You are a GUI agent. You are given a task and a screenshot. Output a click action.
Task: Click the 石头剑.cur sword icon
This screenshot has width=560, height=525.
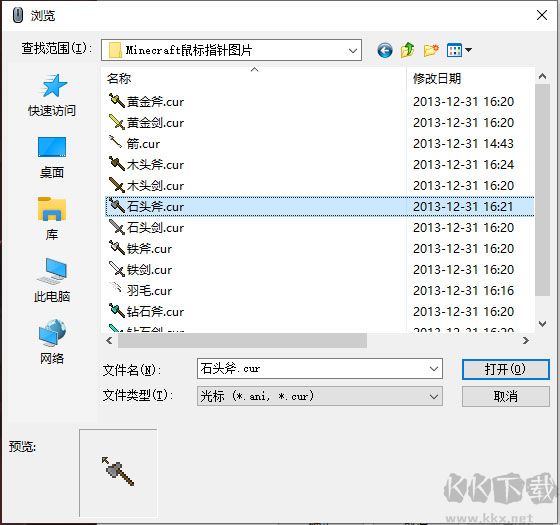coord(116,227)
